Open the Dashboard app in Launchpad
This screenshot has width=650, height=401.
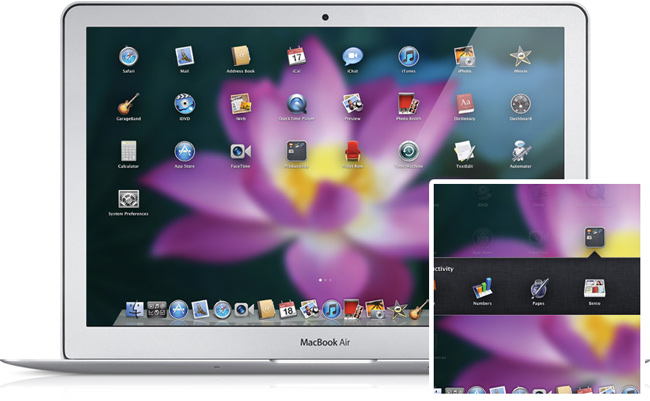tap(519, 104)
